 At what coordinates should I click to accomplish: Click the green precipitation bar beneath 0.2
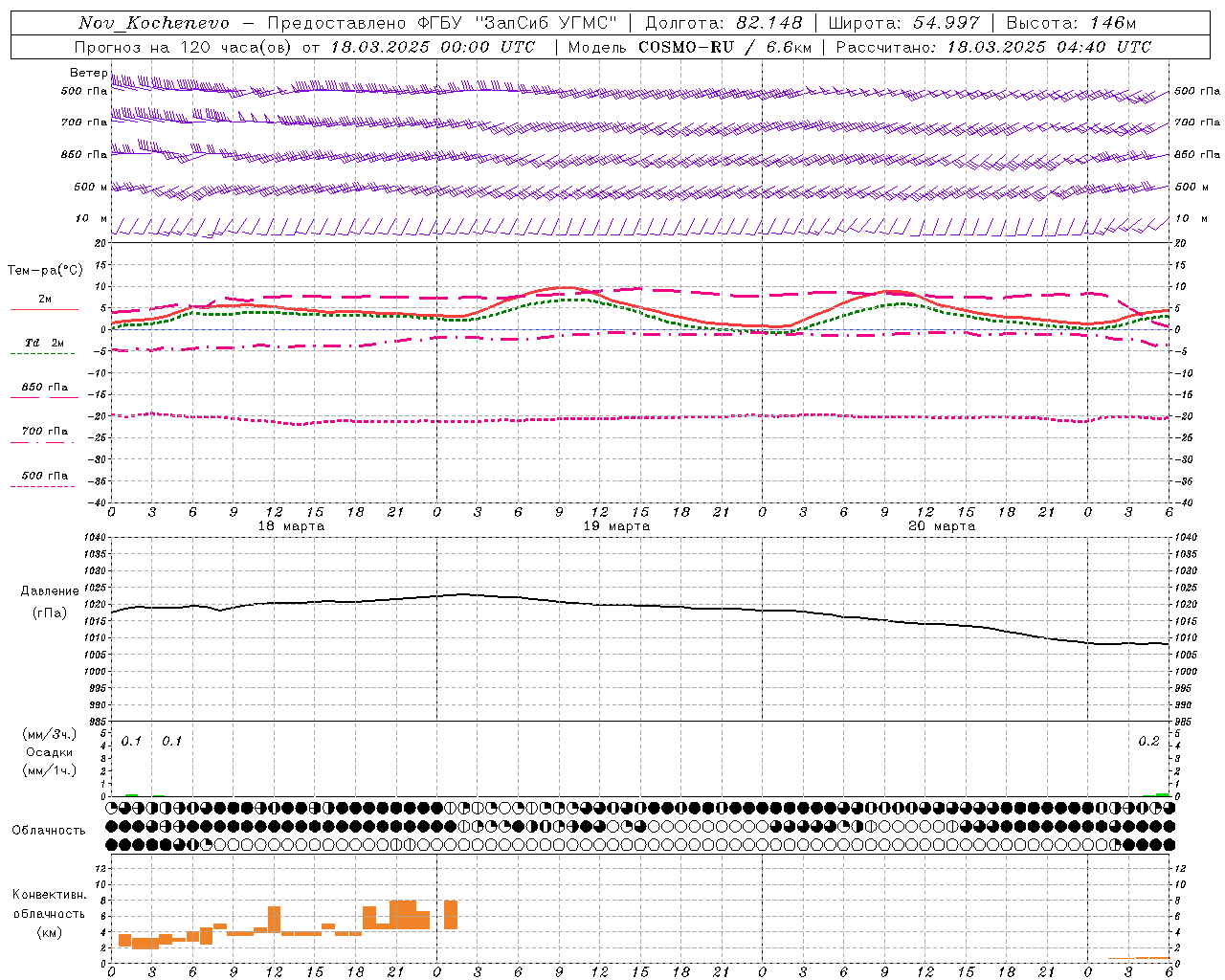[1162, 794]
